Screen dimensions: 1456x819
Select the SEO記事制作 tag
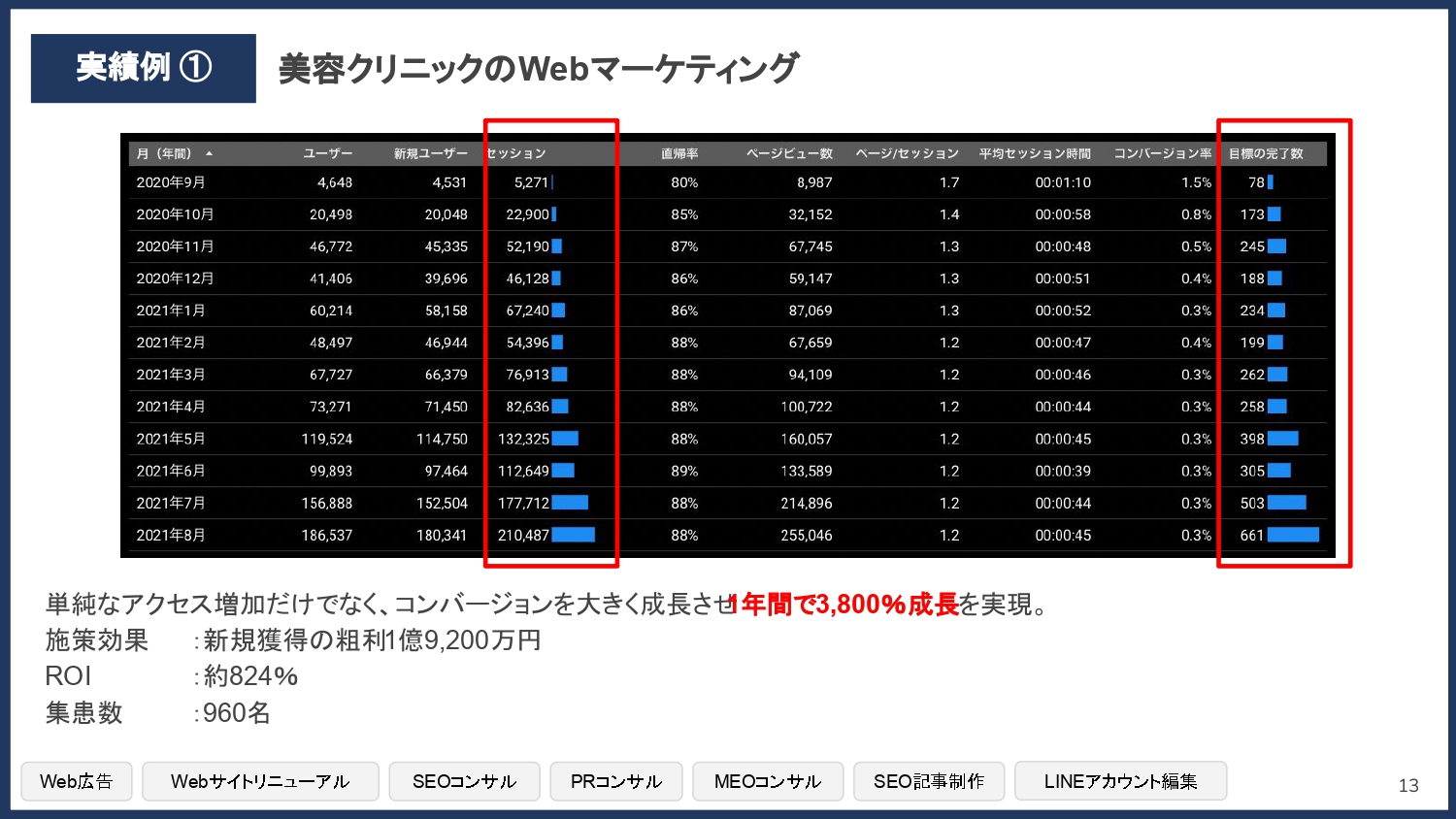pyautogui.click(x=929, y=781)
